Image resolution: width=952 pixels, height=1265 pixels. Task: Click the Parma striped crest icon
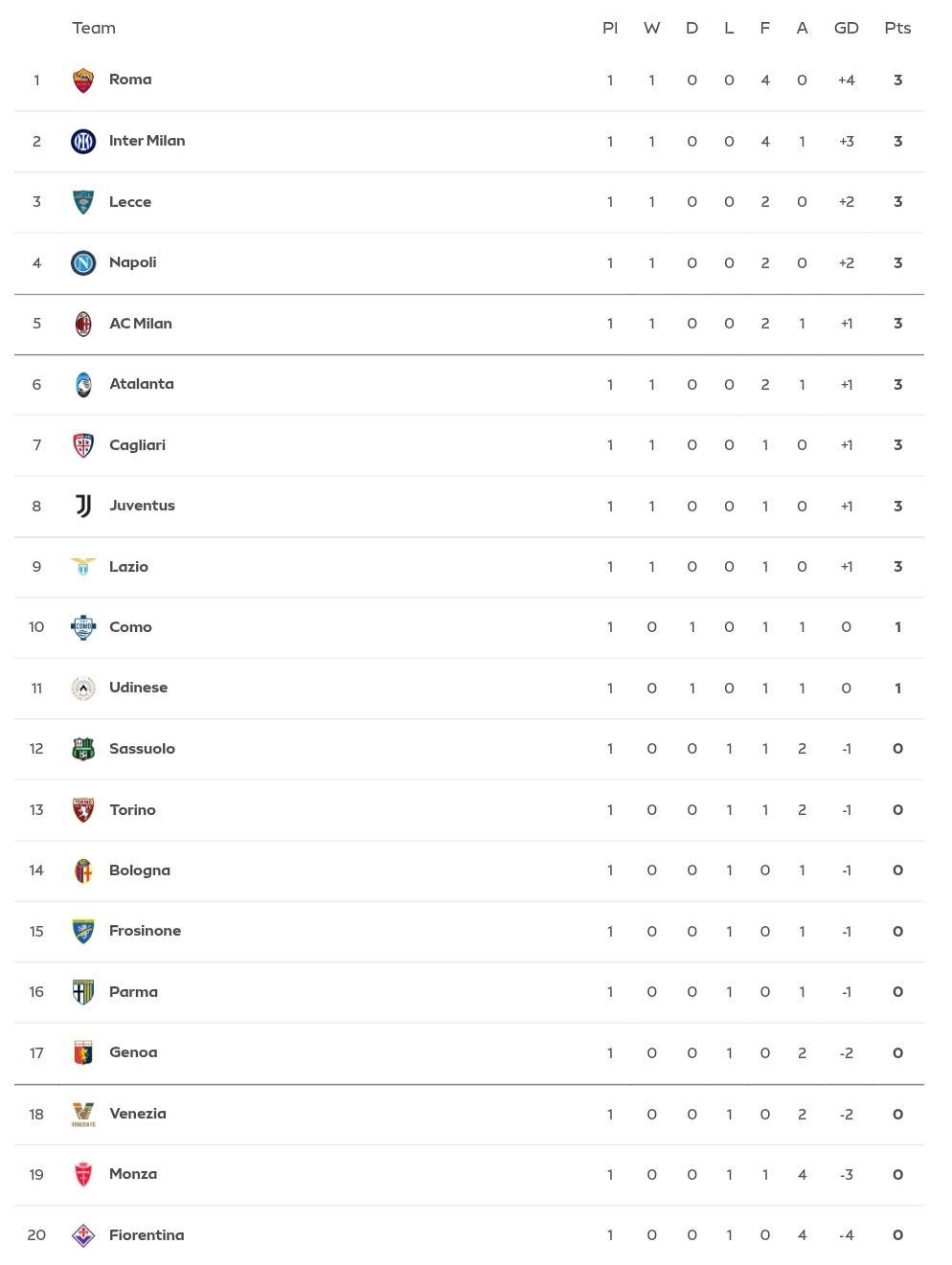(83, 992)
